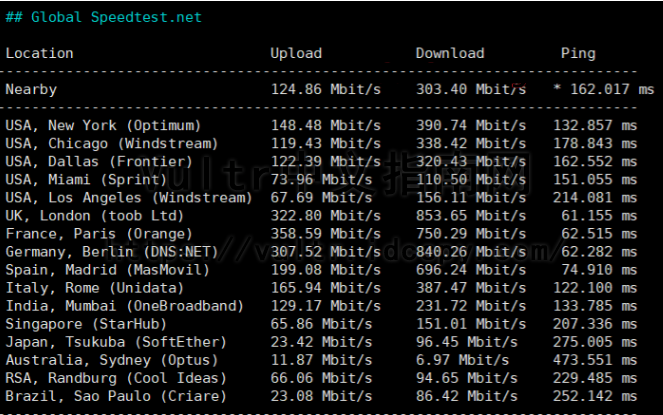Click Sydney ping 473.551 ms
The image size is (663, 415).
[595, 360]
